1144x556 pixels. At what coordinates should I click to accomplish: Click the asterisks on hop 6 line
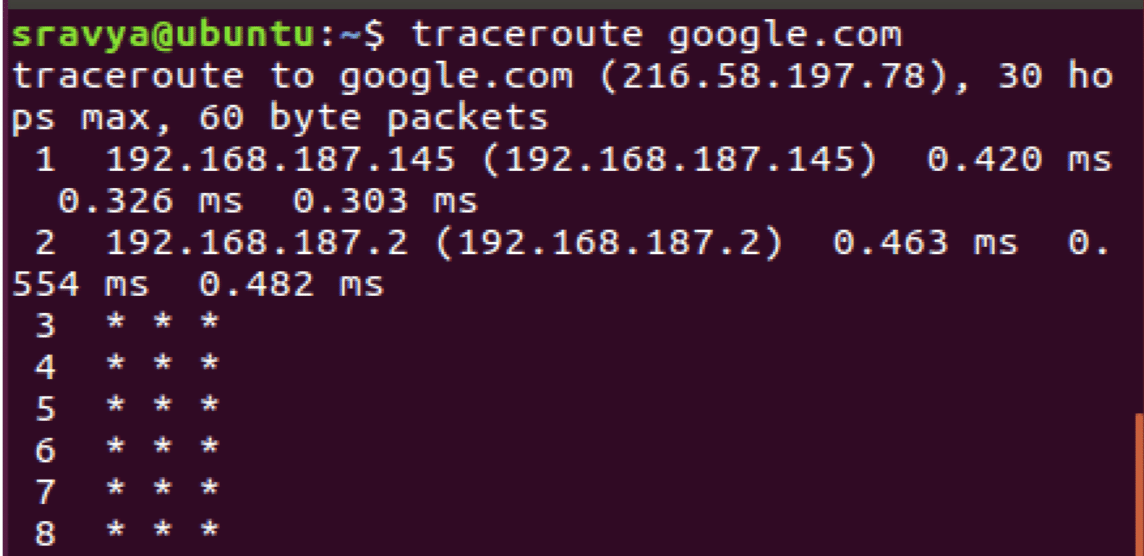162,449
